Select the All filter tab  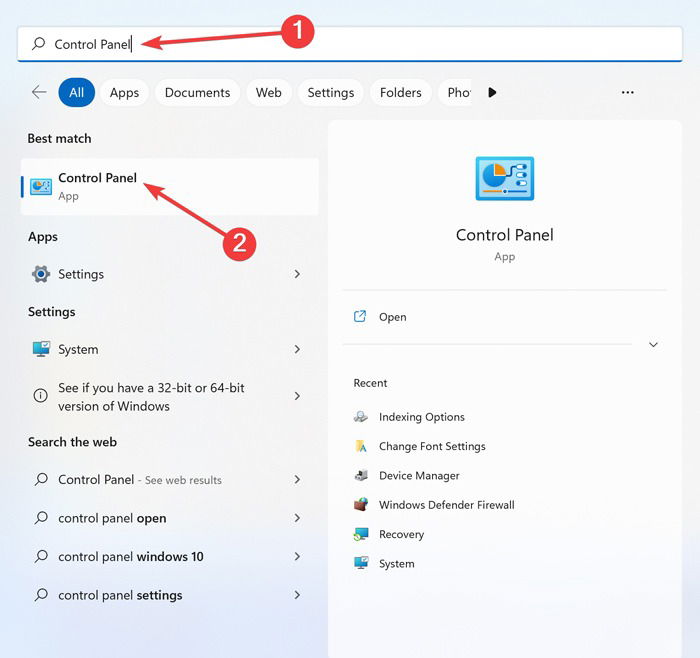click(76, 92)
